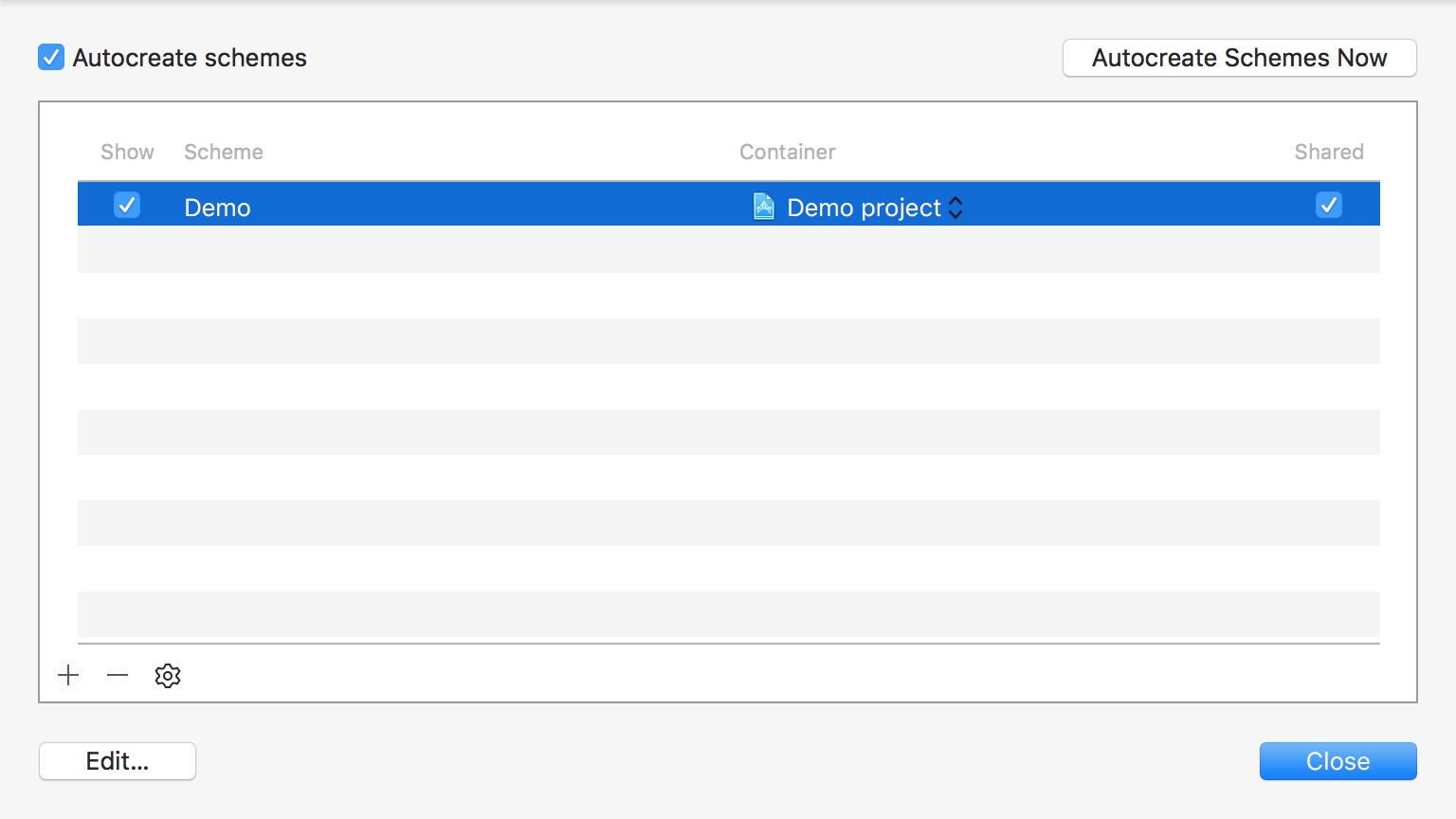Uncheck the Autocreate schemes checkbox
The width and height of the screenshot is (1456, 819).
51,57
